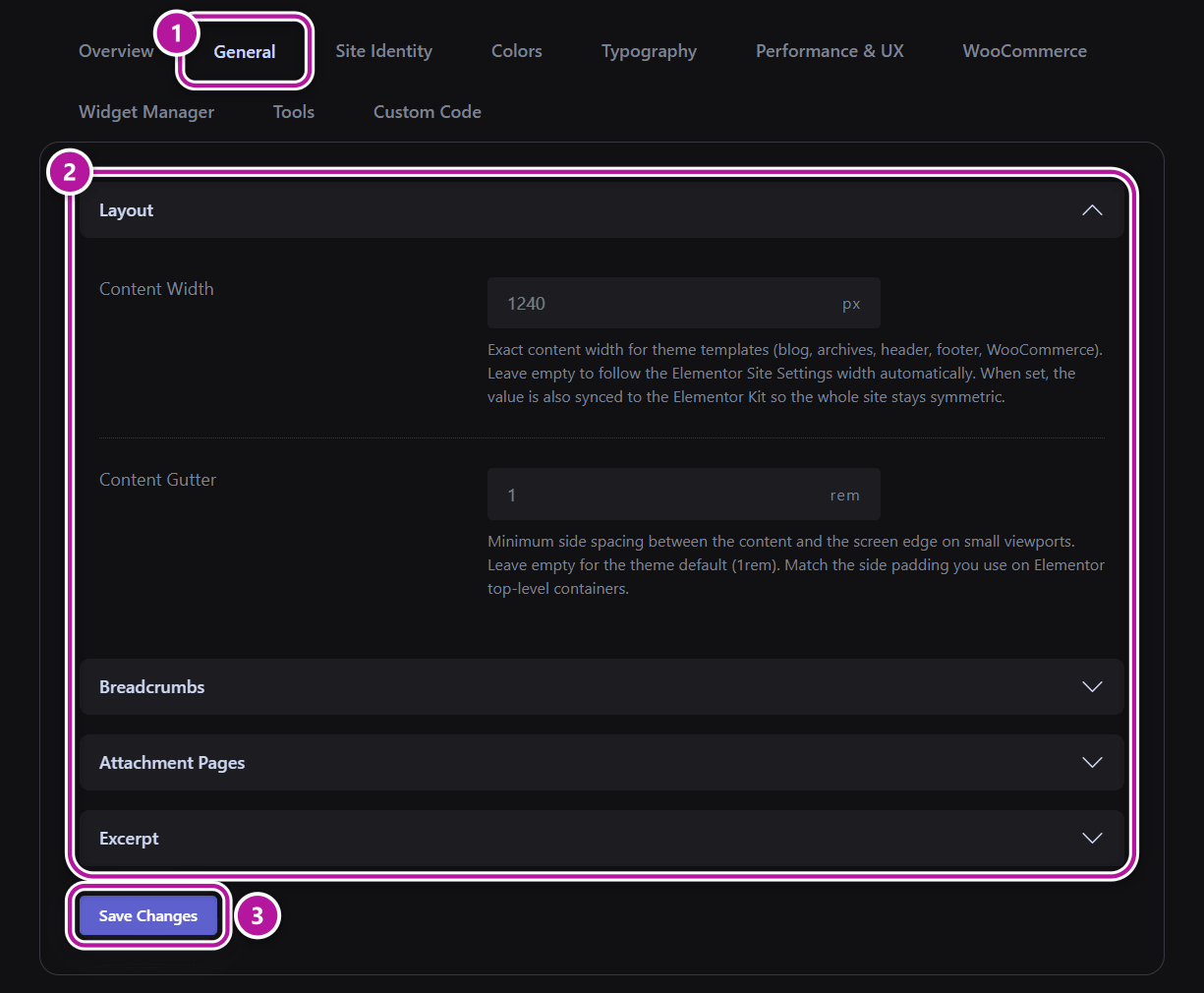Image resolution: width=1204 pixels, height=993 pixels.
Task: Expand the Attachment Pages section chevron
Action: tap(1092, 762)
